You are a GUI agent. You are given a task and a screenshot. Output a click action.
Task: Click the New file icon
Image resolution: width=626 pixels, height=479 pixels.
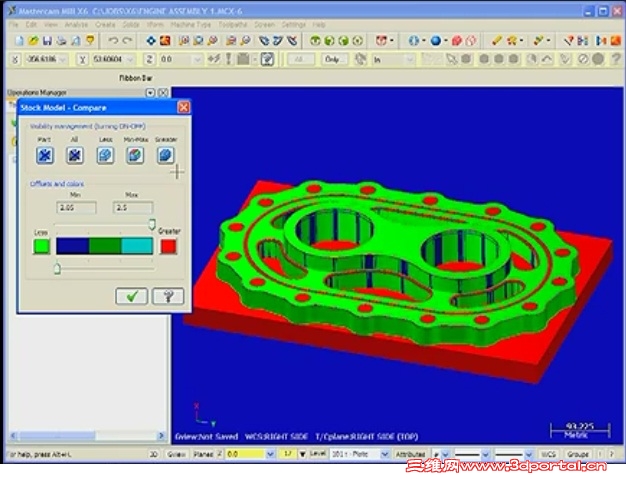[x=19, y=40]
